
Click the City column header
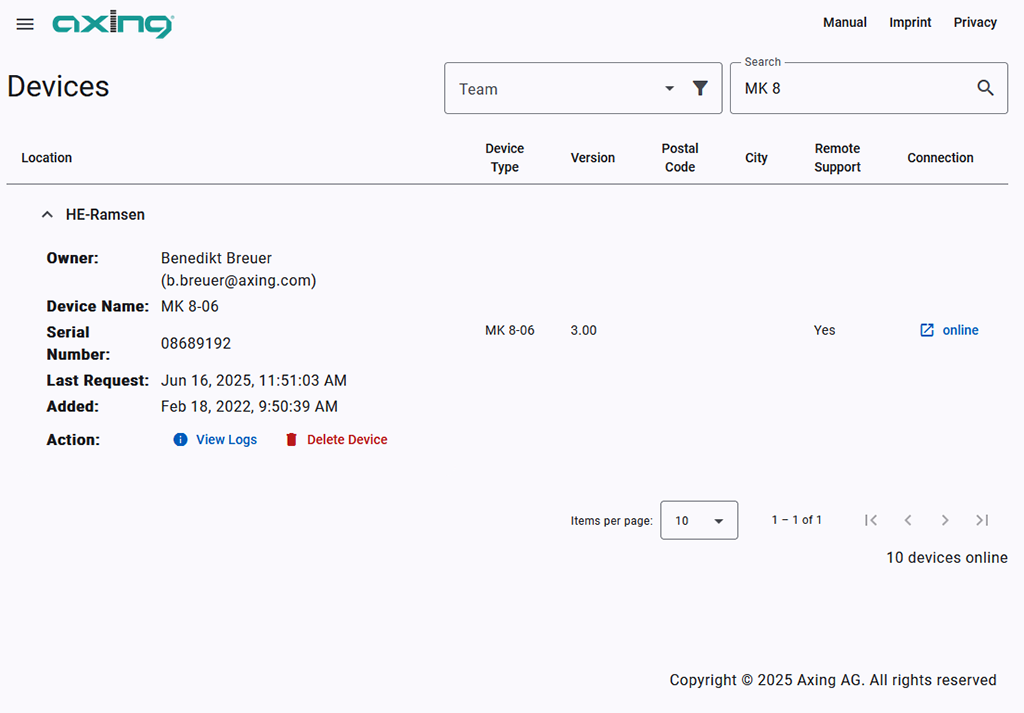[756, 157]
